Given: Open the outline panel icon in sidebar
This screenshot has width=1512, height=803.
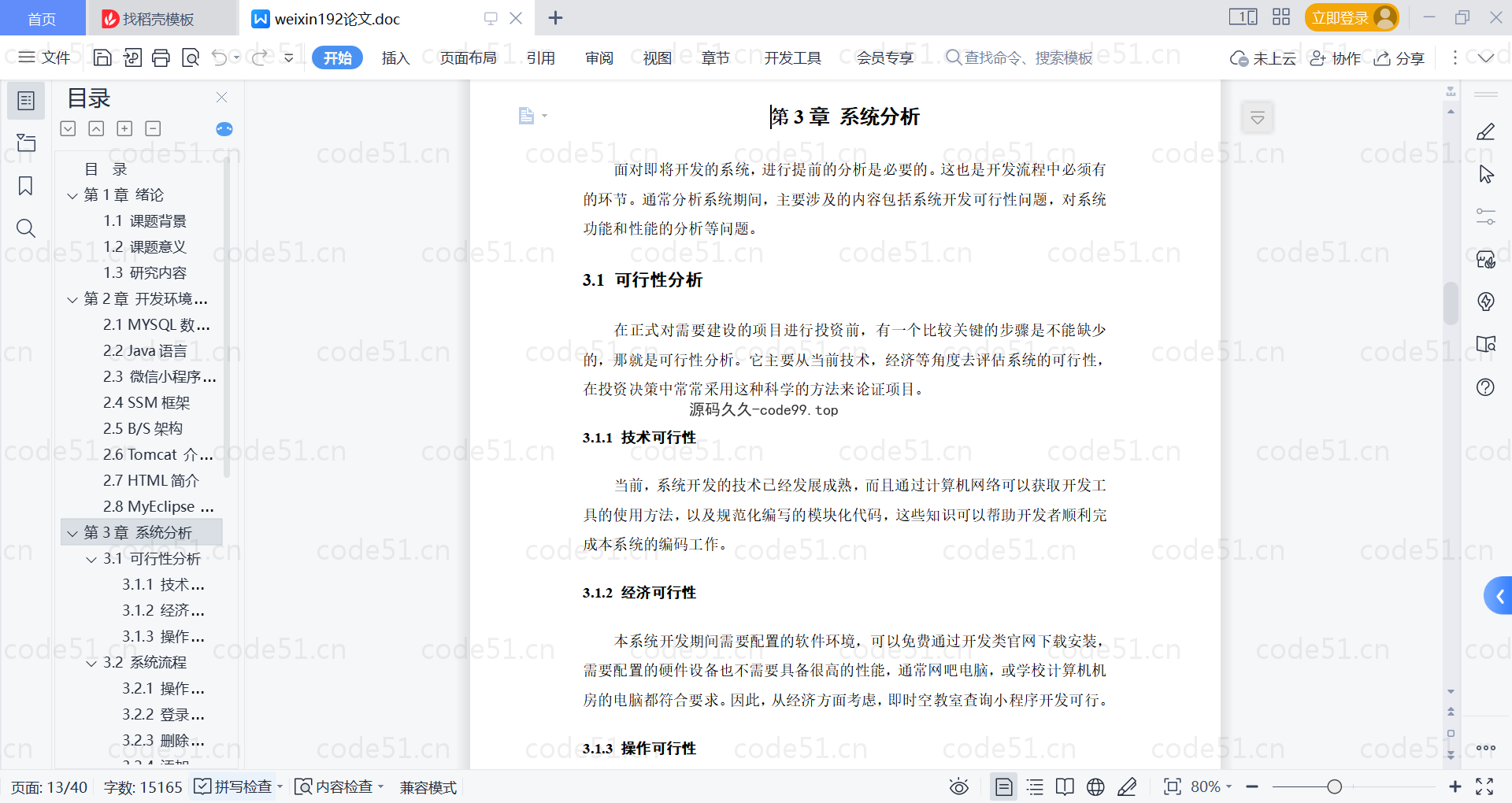Looking at the screenshot, I should pos(26,101).
